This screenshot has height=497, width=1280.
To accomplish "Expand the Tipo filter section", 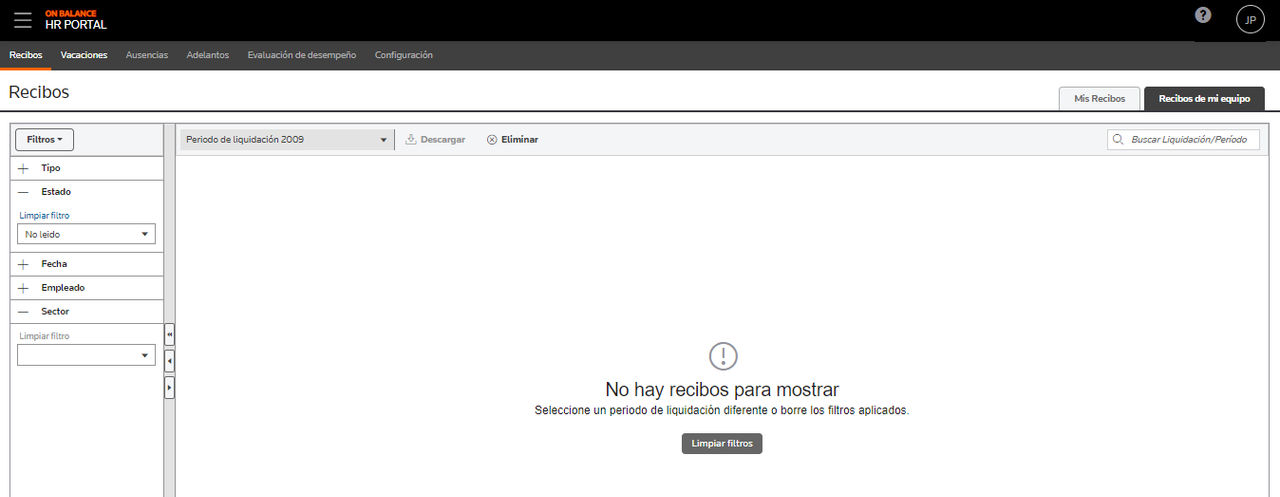I will [86, 168].
